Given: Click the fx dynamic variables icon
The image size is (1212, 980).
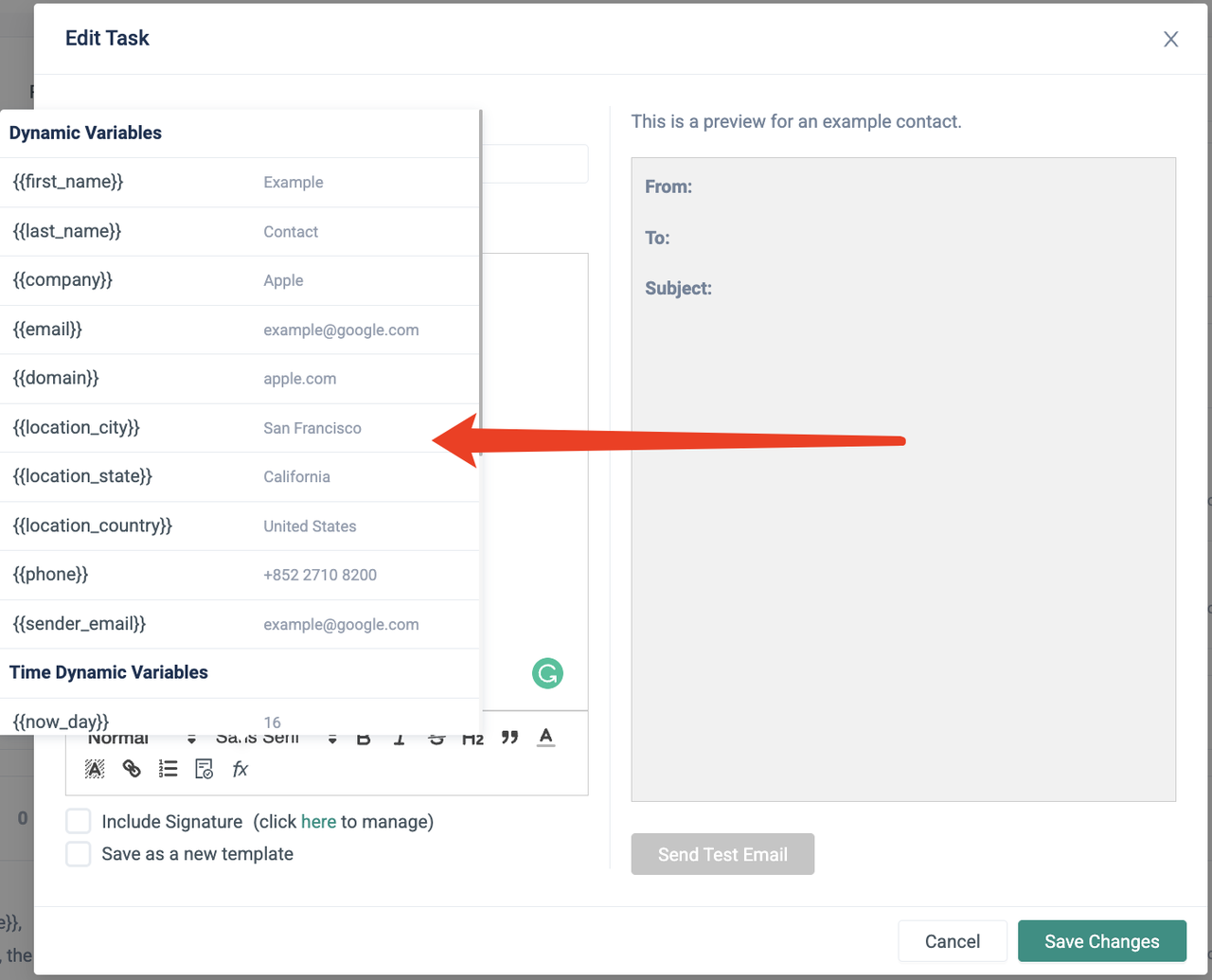Looking at the screenshot, I should pos(240,769).
